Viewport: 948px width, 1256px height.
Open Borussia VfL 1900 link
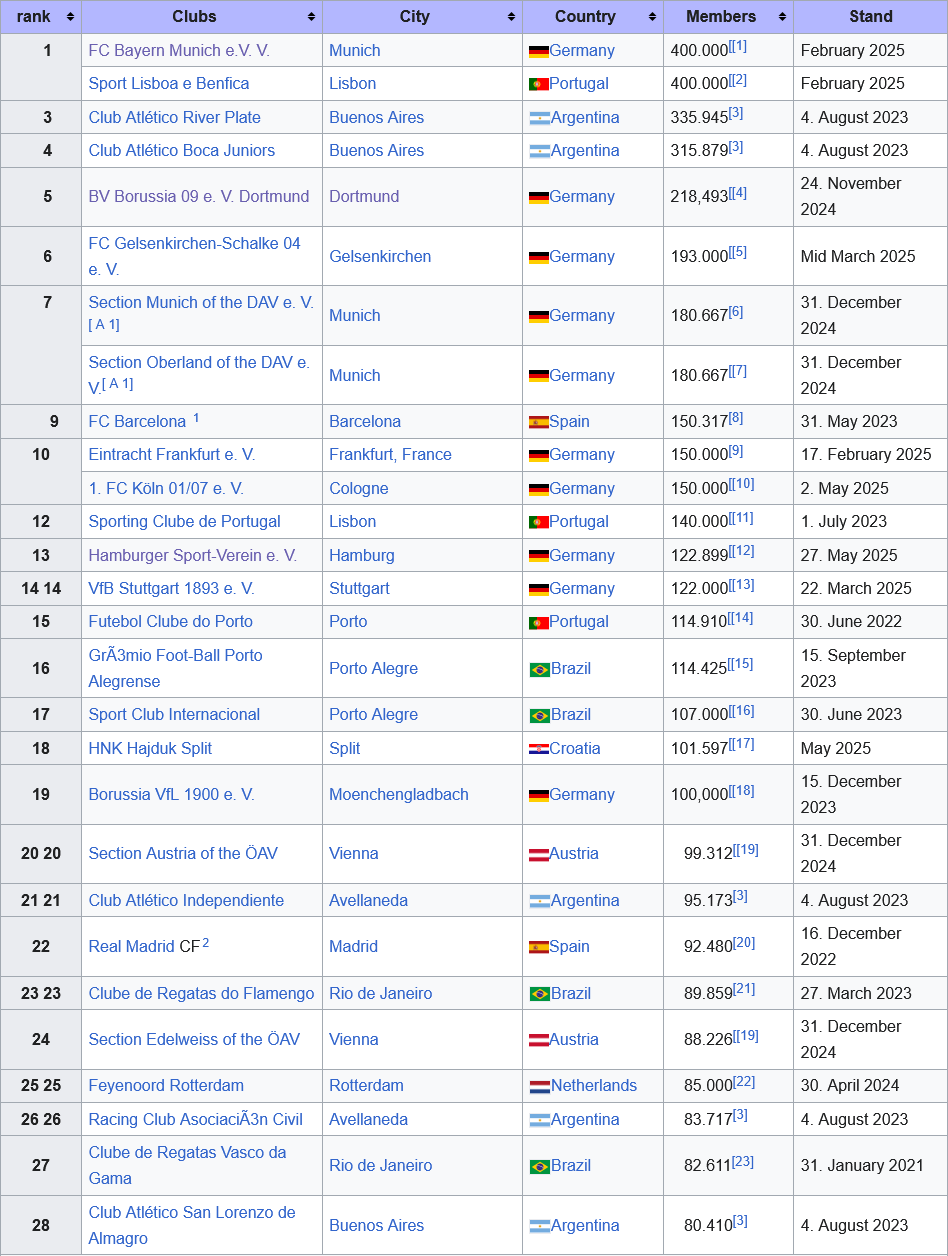tap(171, 794)
